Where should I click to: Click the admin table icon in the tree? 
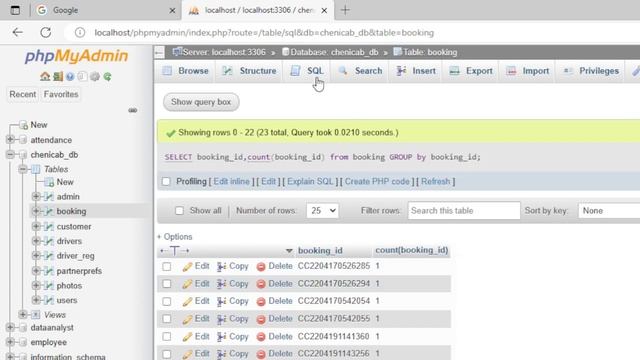pyautogui.click(x=49, y=197)
